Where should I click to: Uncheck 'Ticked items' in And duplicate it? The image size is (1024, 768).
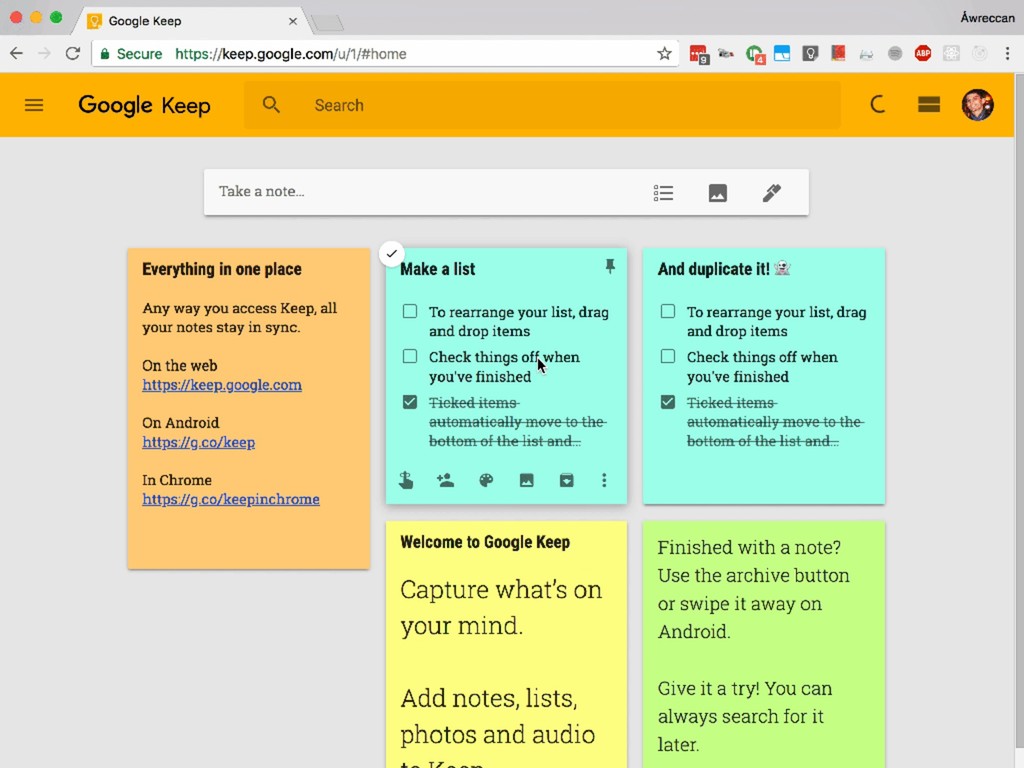click(x=667, y=402)
